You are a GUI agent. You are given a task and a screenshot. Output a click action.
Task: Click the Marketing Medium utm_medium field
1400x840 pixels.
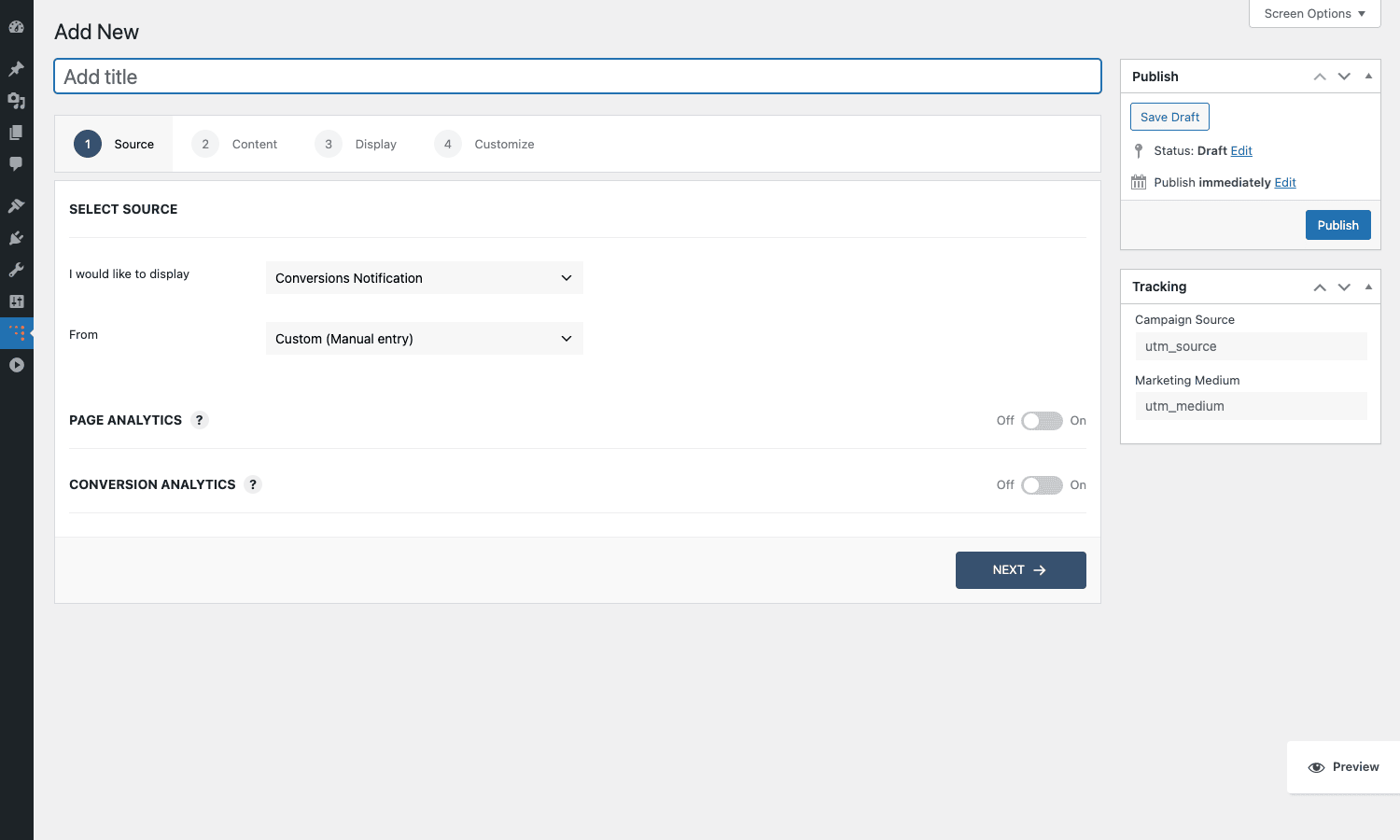(1251, 406)
